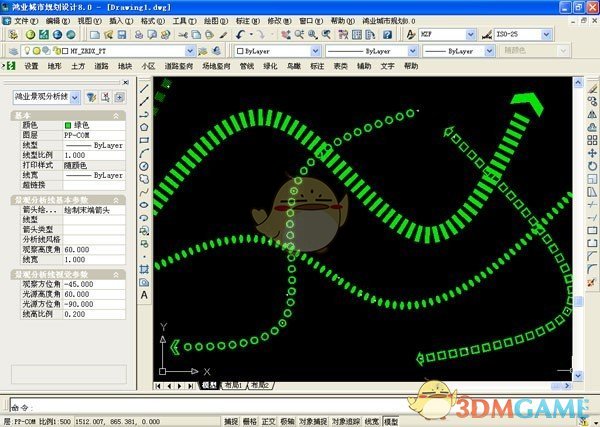Open print preview
The height and width of the screenshot is (427, 600).
[152, 35]
